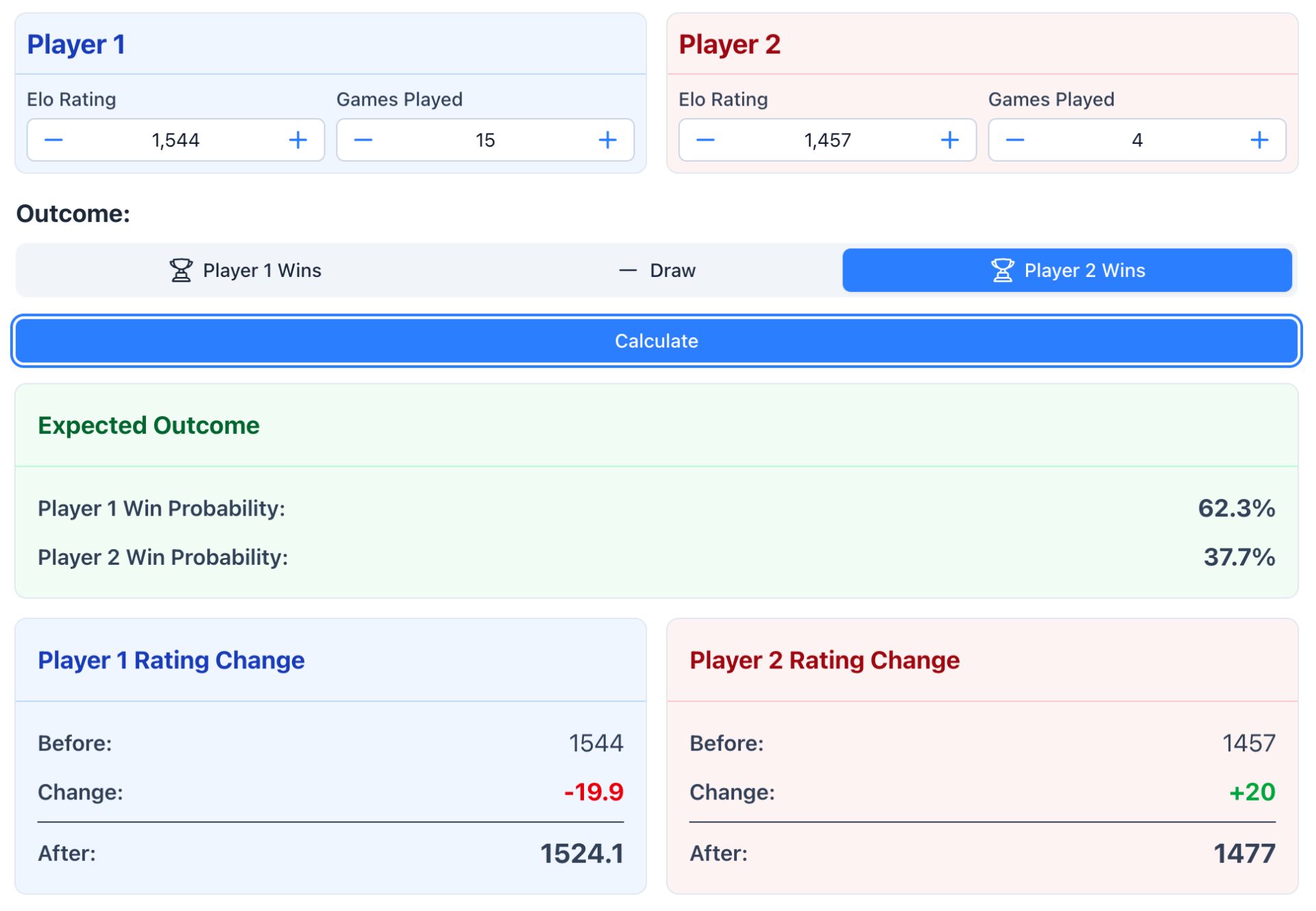Click plus on Player 2 Games Played
Viewport: 1316px width, 911px height.
[x=1259, y=141]
